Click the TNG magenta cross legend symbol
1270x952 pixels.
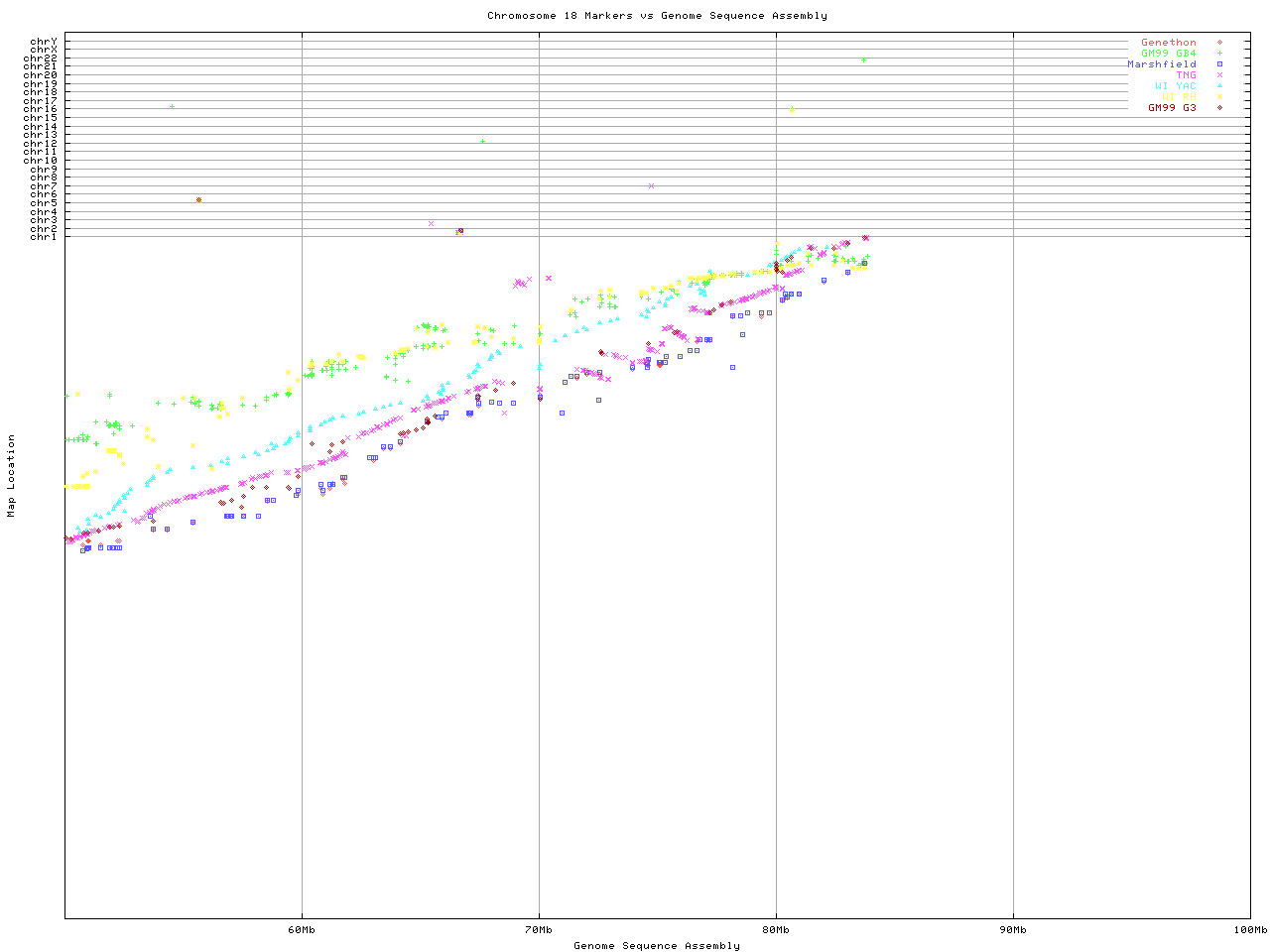coord(1219,75)
